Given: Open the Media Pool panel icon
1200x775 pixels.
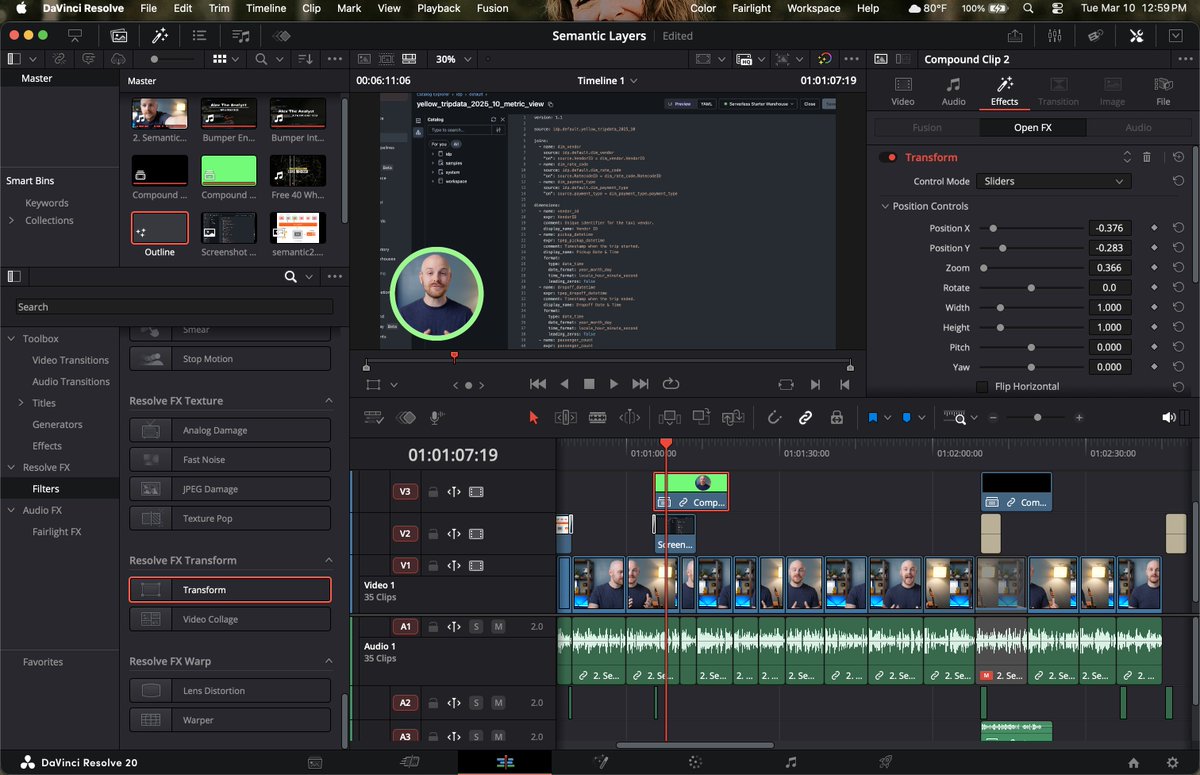Looking at the screenshot, I should point(119,35).
